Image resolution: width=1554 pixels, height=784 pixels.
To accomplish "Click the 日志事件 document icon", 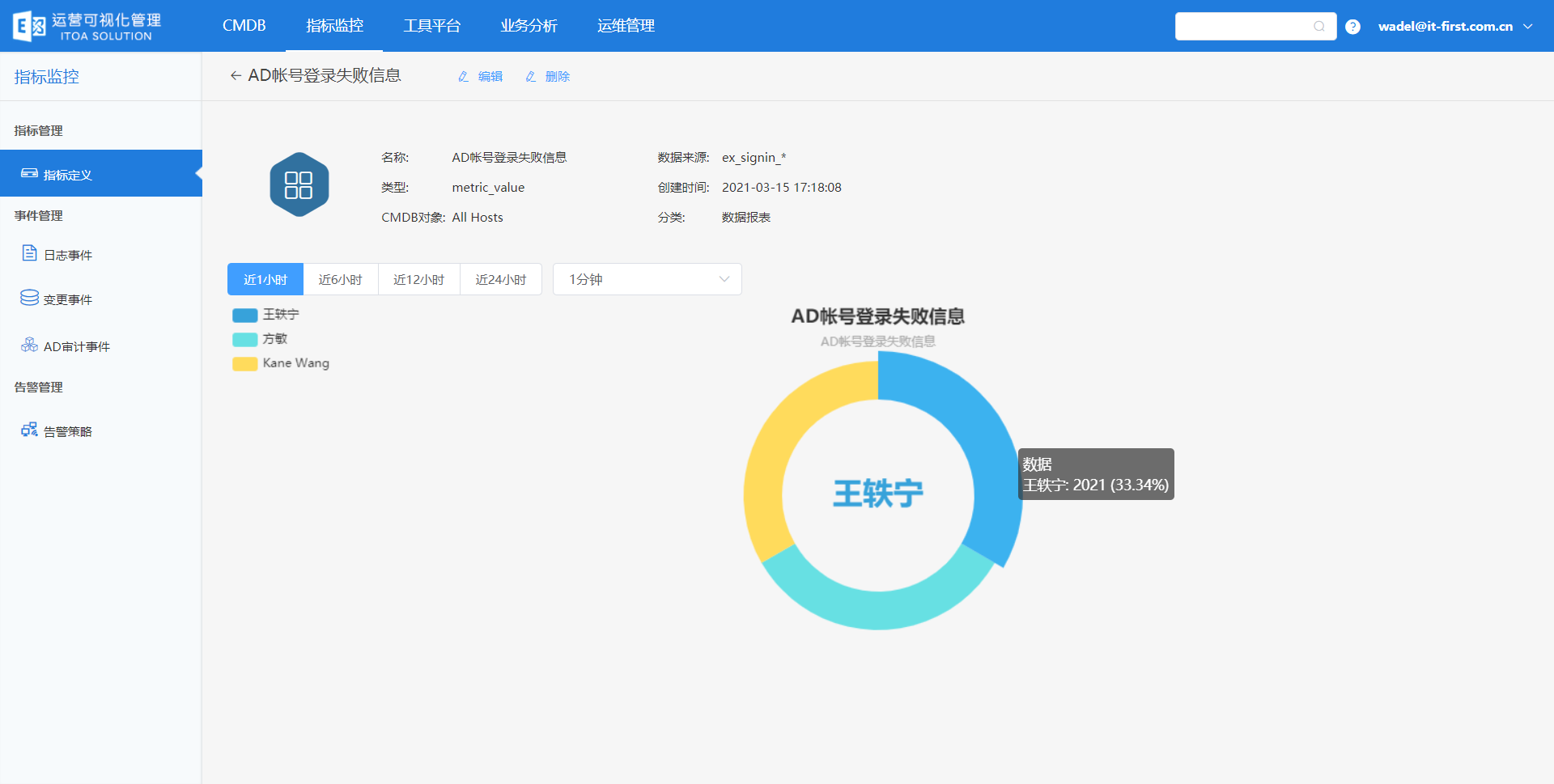I will 29,253.
